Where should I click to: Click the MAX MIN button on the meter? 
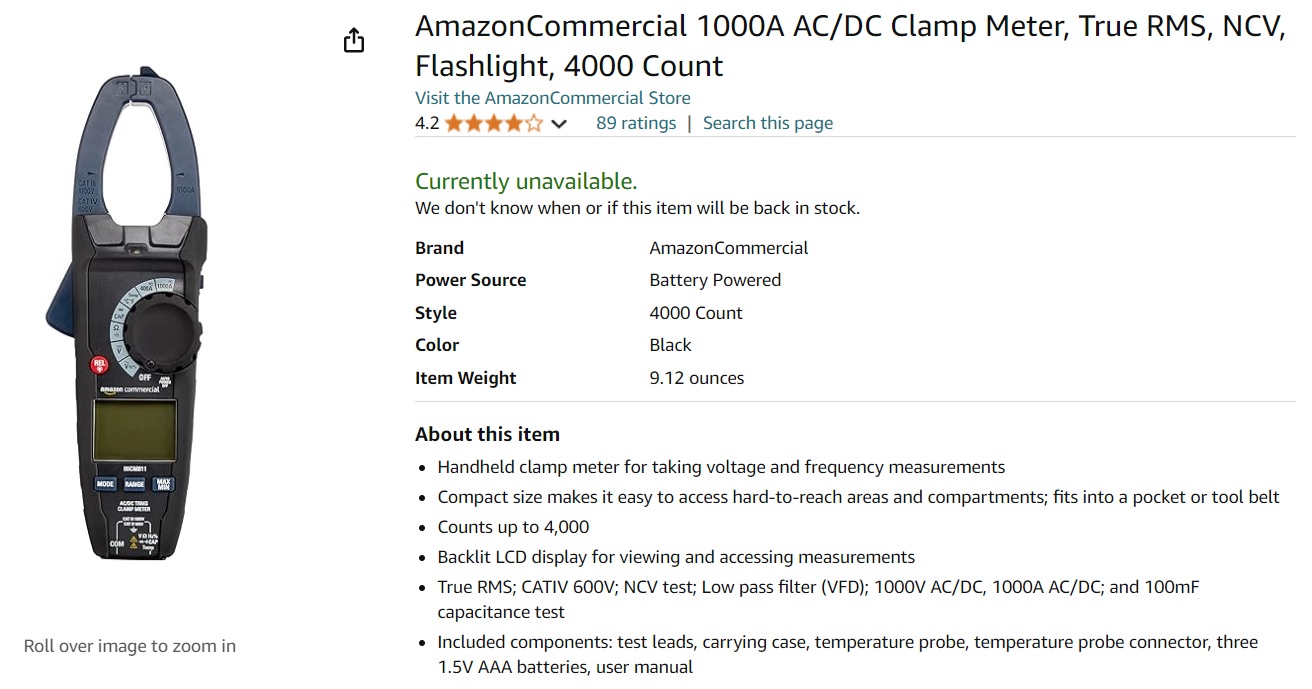coord(163,484)
